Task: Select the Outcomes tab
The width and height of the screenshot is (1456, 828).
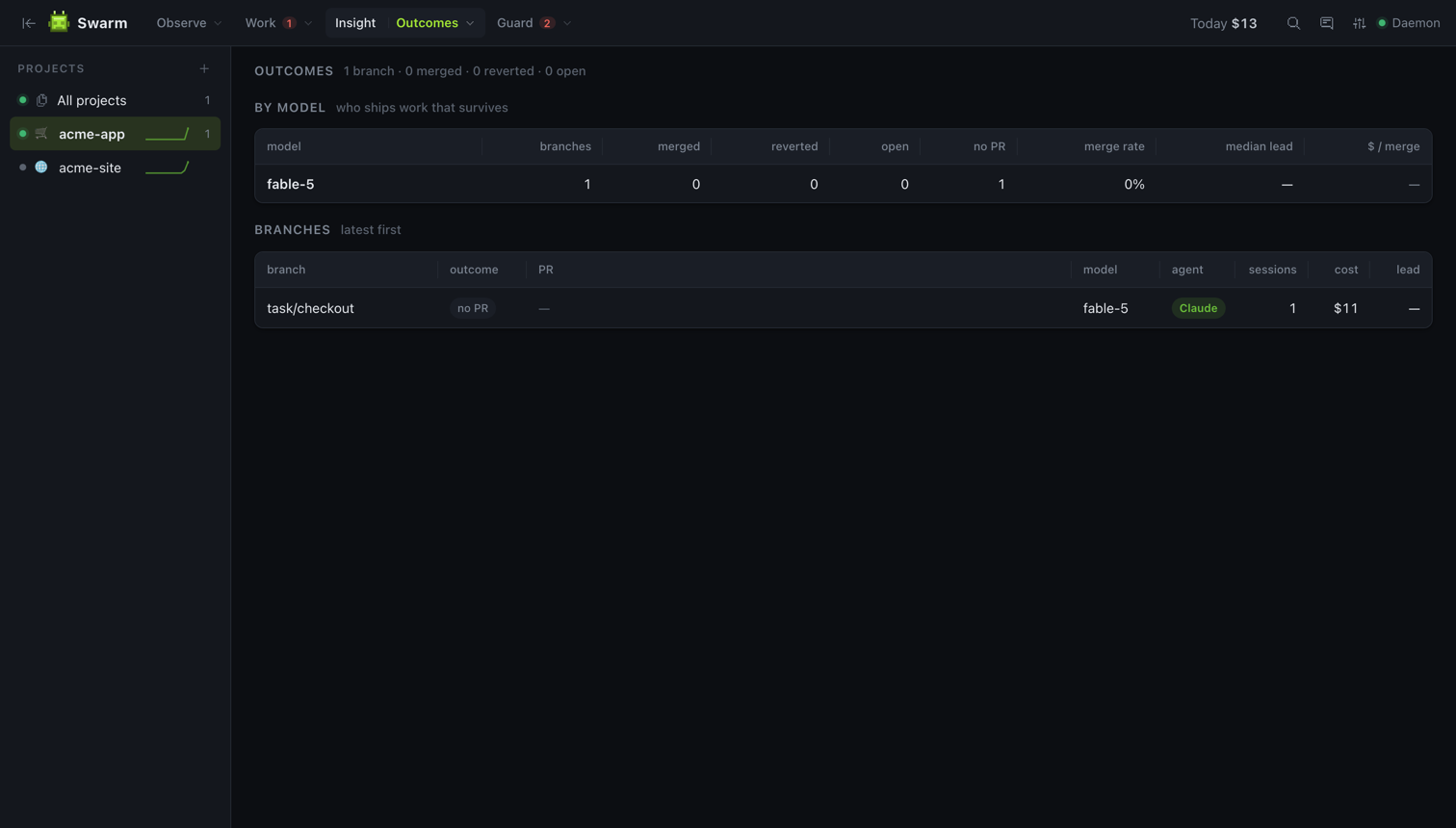Action: pyautogui.click(x=427, y=23)
